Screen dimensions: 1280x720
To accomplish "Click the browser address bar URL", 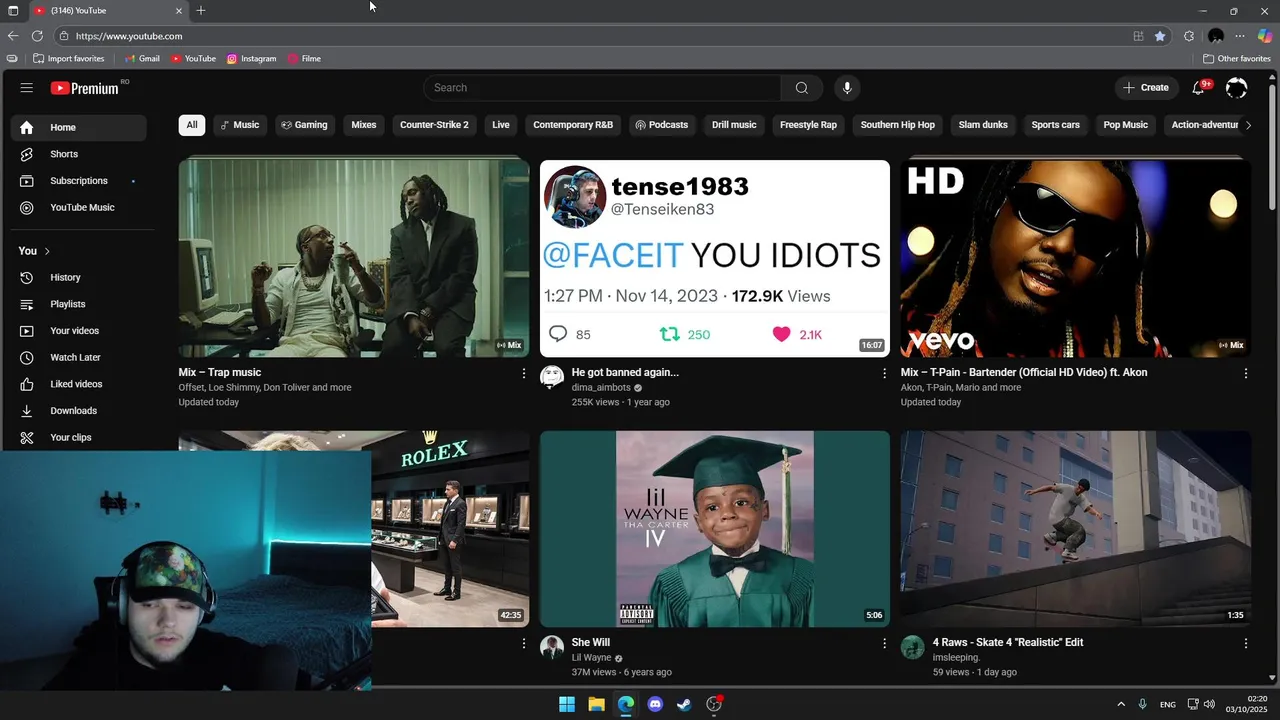I will [x=129, y=36].
